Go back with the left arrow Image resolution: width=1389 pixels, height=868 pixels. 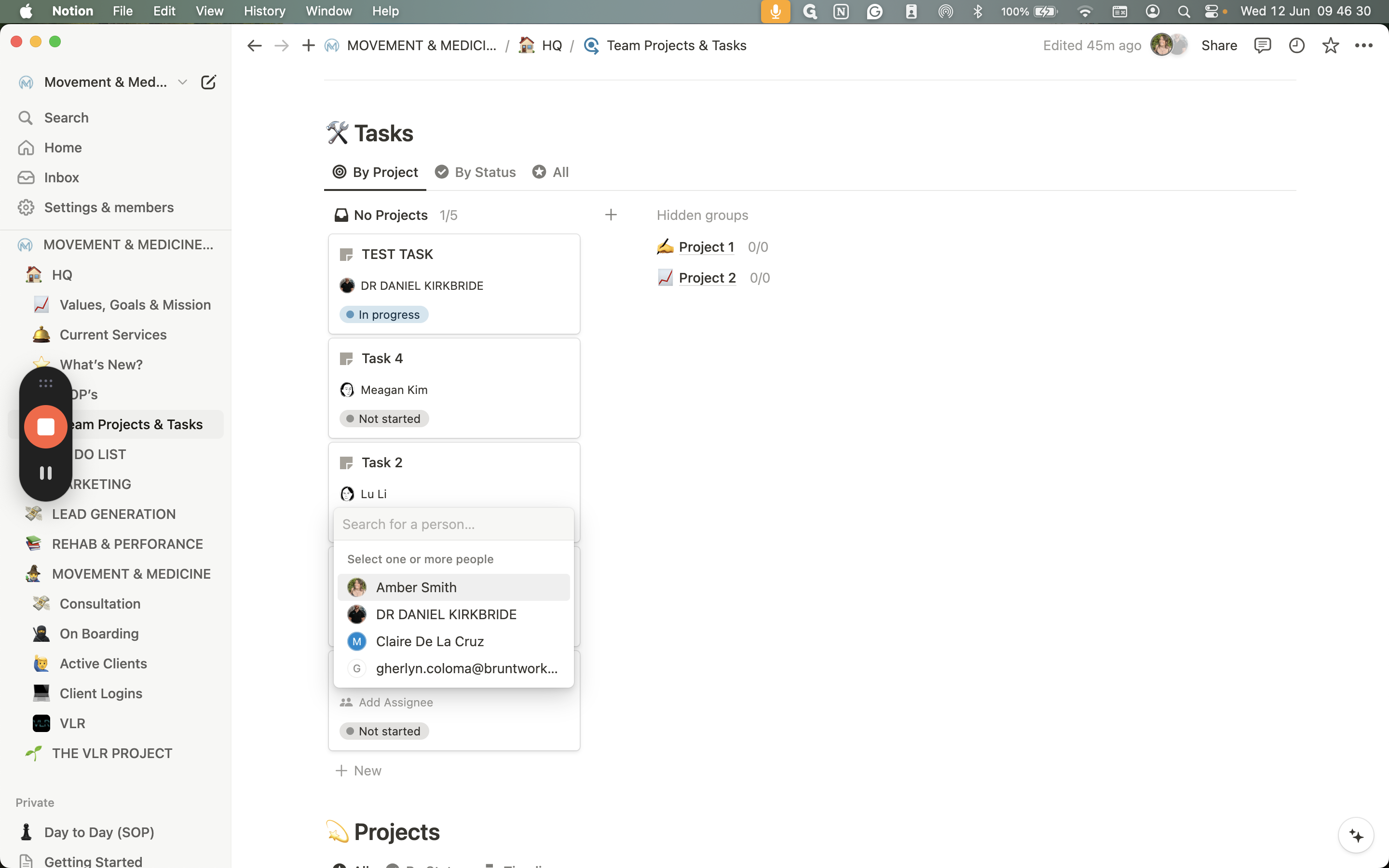pos(254,45)
